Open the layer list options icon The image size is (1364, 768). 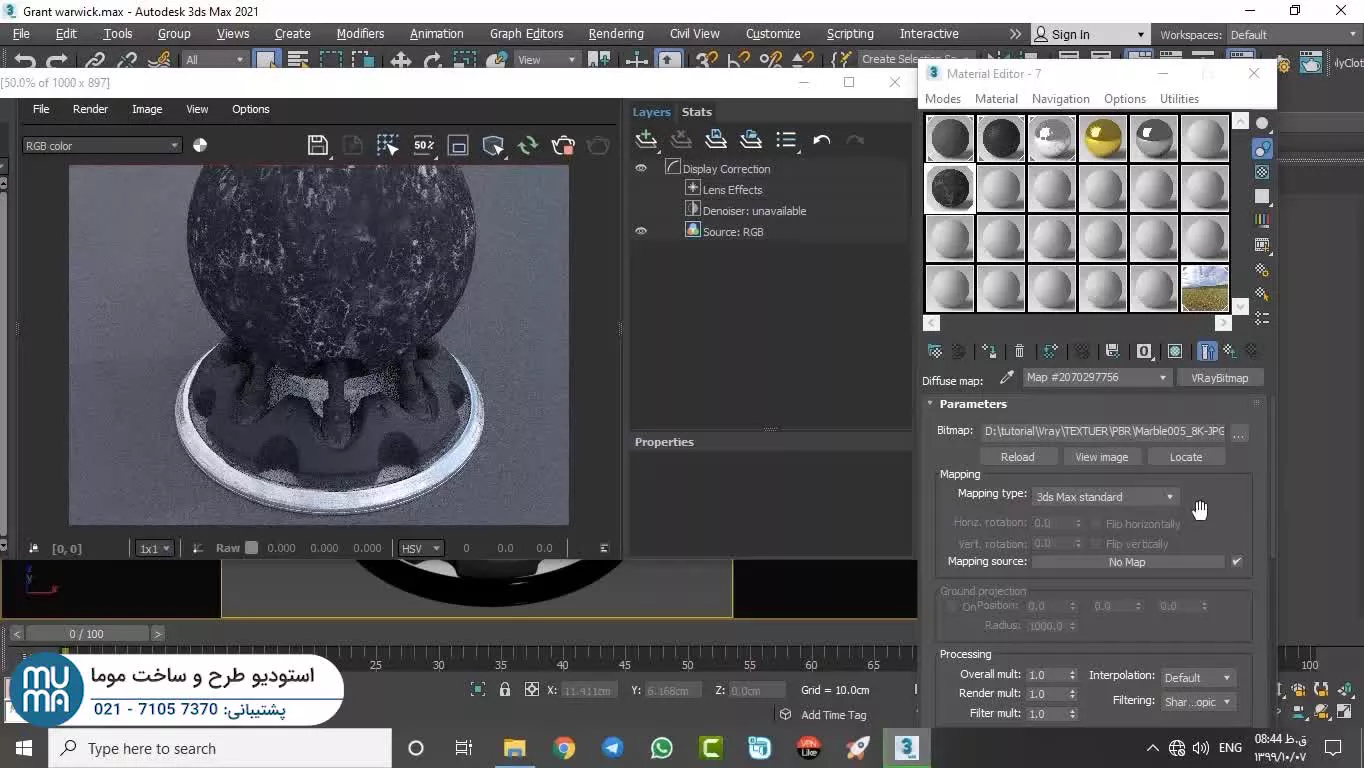pos(786,140)
